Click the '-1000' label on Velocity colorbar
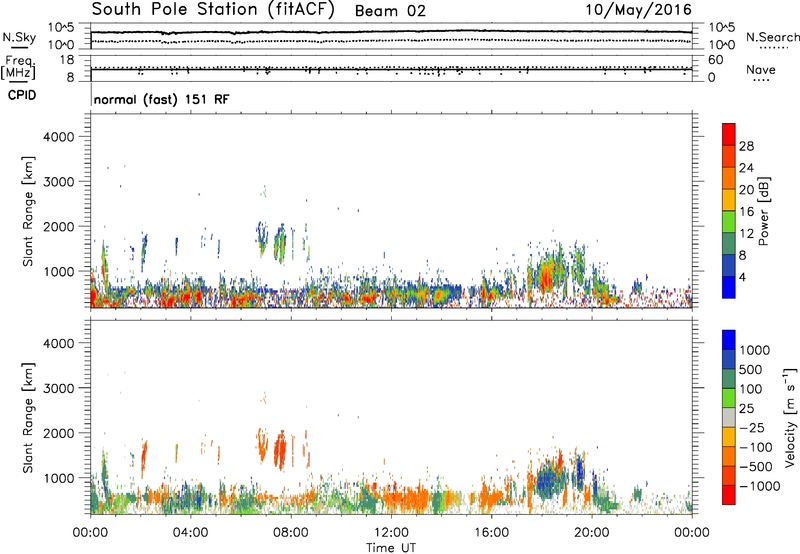 pyautogui.click(x=760, y=486)
